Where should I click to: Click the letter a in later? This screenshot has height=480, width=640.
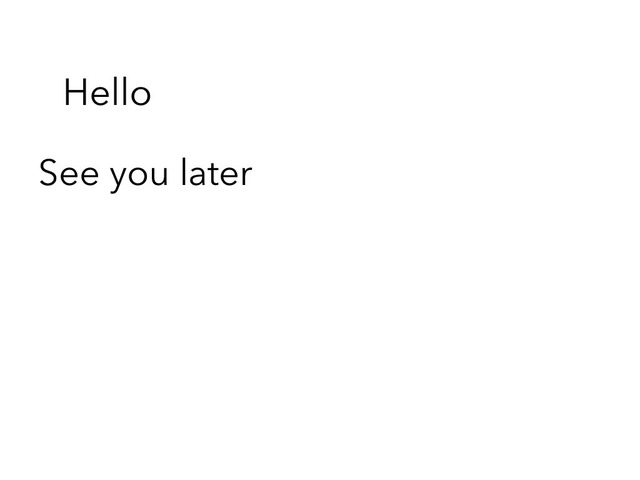tap(195, 176)
